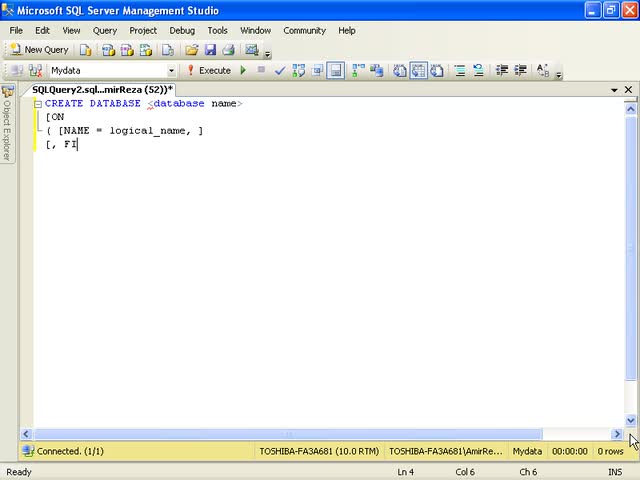Click the 'CREATE DATABASE' keyword text
This screenshot has height=480, width=640.
(x=93, y=103)
